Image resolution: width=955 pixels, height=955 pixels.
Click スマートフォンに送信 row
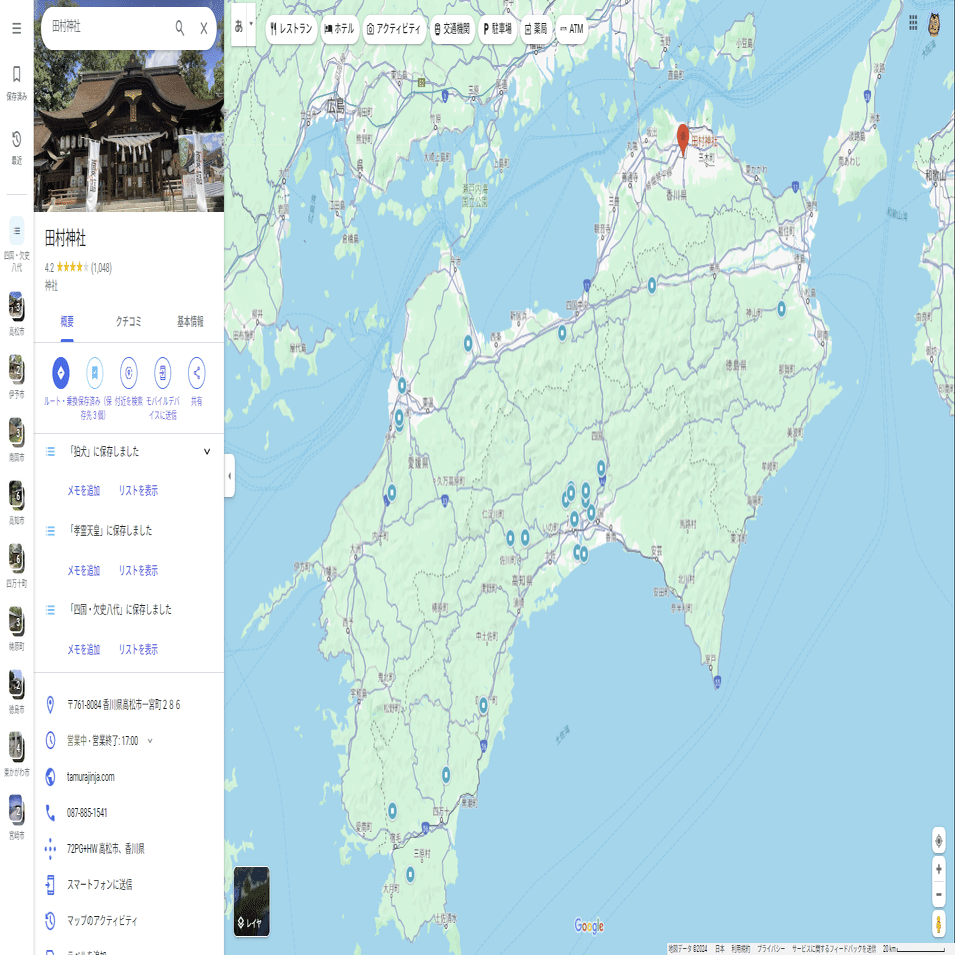point(129,884)
